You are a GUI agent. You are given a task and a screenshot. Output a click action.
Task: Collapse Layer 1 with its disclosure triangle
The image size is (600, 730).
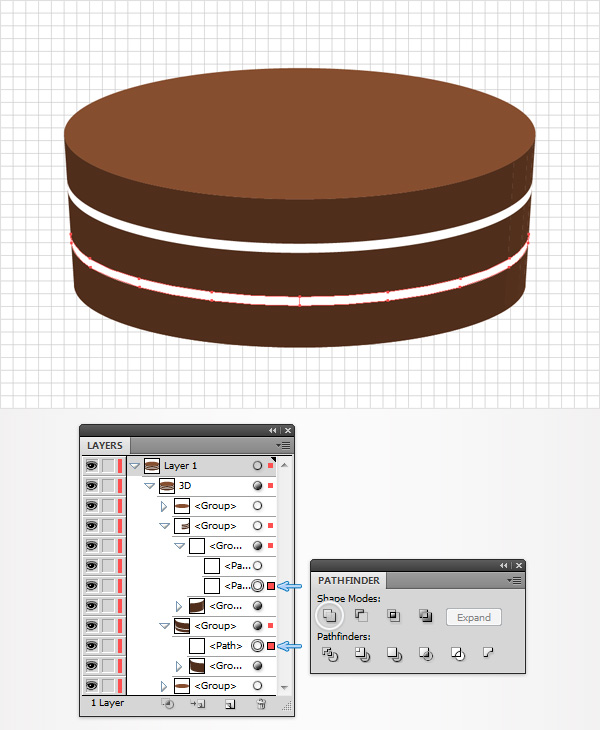click(x=135, y=466)
